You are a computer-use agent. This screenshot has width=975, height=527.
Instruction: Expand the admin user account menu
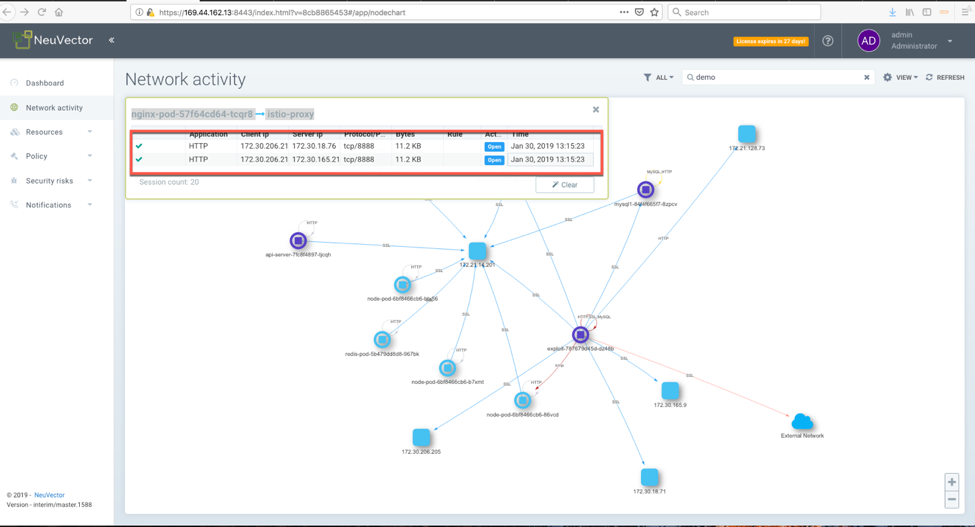(950, 41)
